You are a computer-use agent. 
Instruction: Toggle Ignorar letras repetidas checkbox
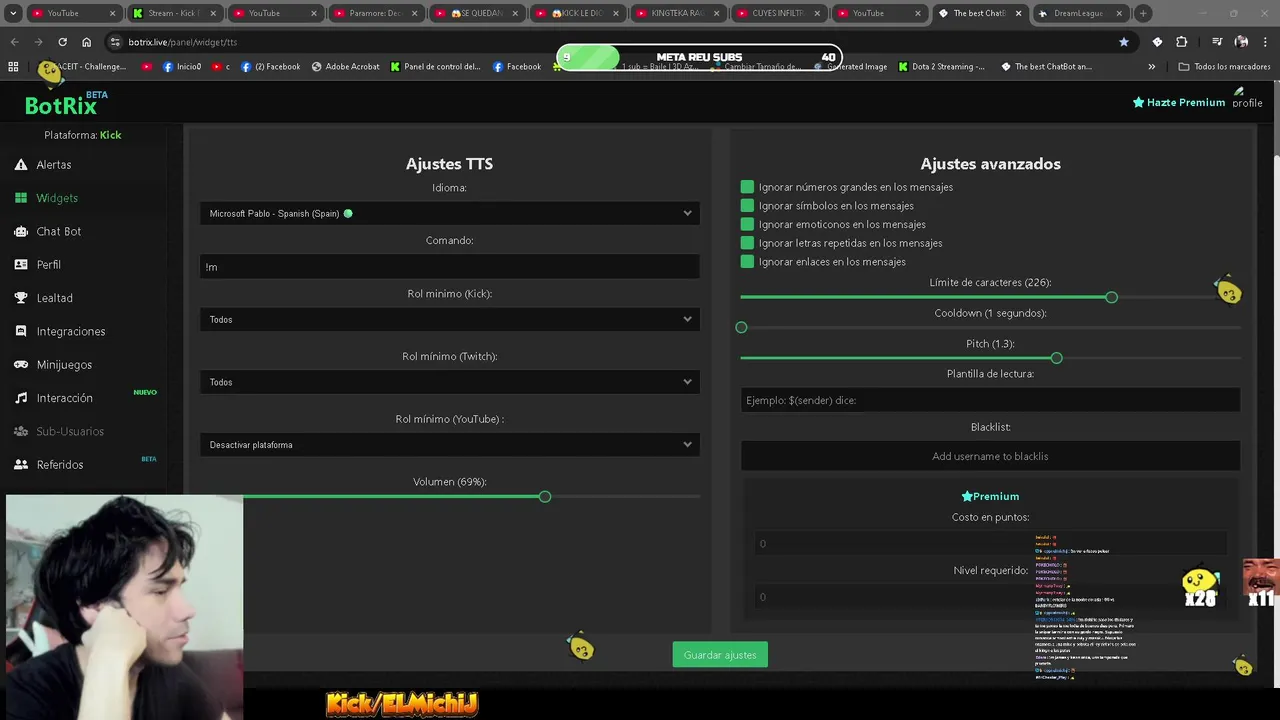[x=747, y=243]
